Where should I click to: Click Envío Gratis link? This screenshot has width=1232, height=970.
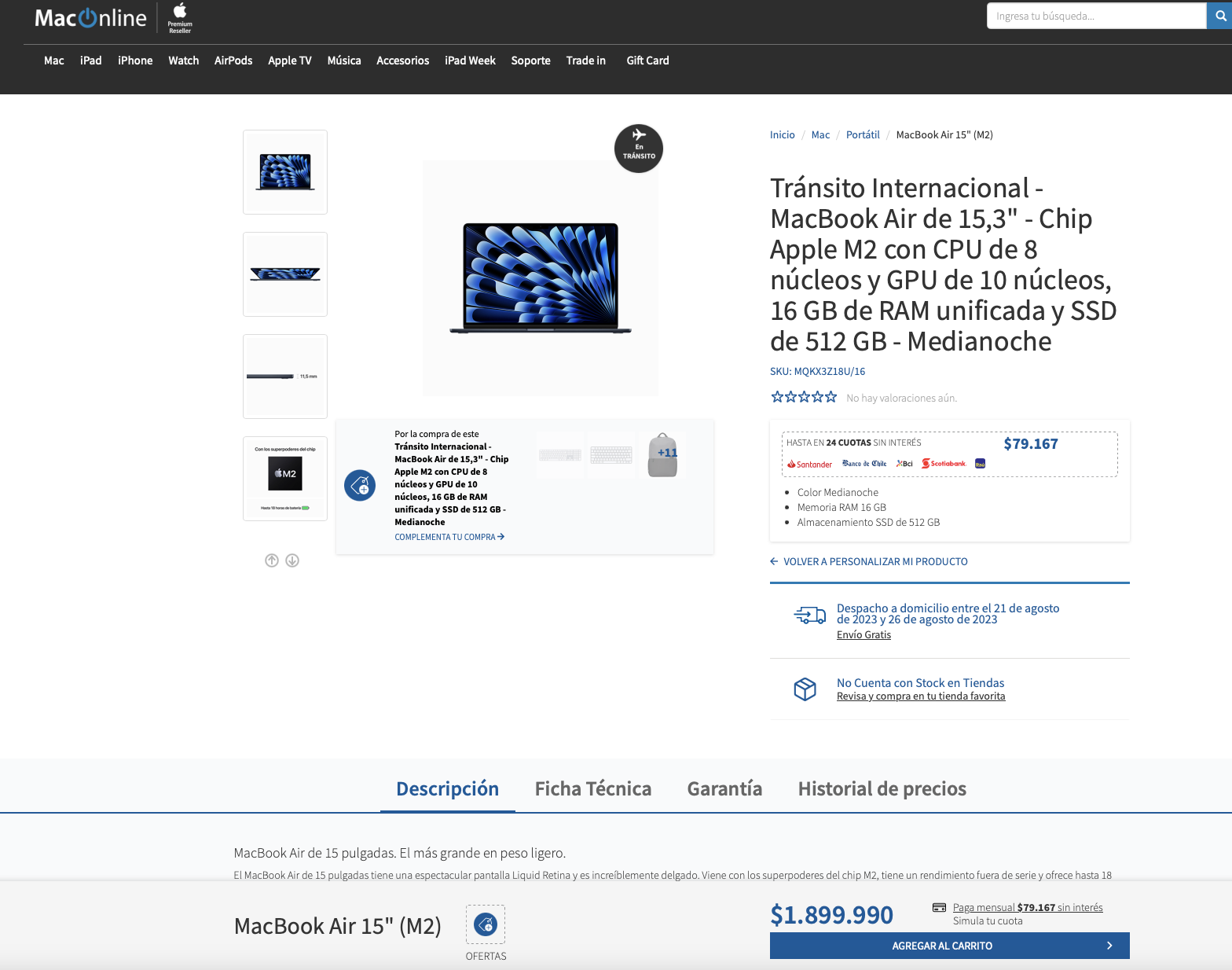tap(863, 635)
